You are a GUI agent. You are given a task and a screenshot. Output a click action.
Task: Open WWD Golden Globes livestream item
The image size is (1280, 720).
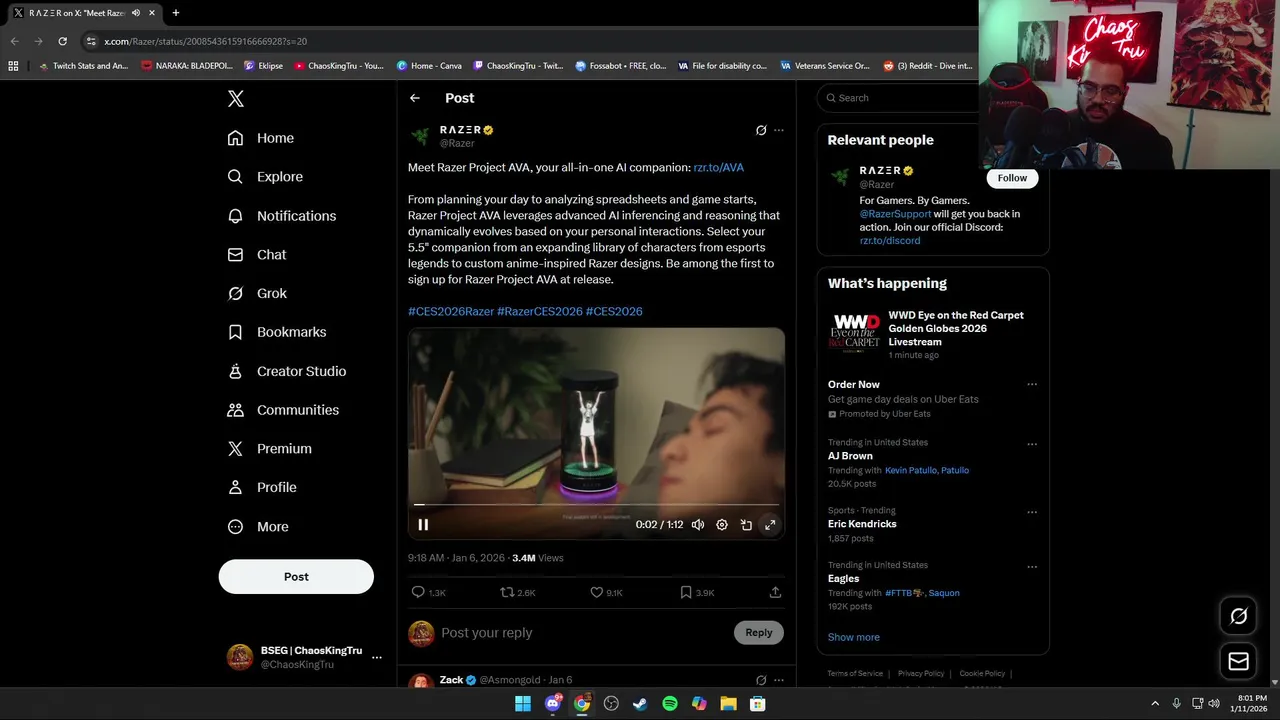[x=933, y=335]
